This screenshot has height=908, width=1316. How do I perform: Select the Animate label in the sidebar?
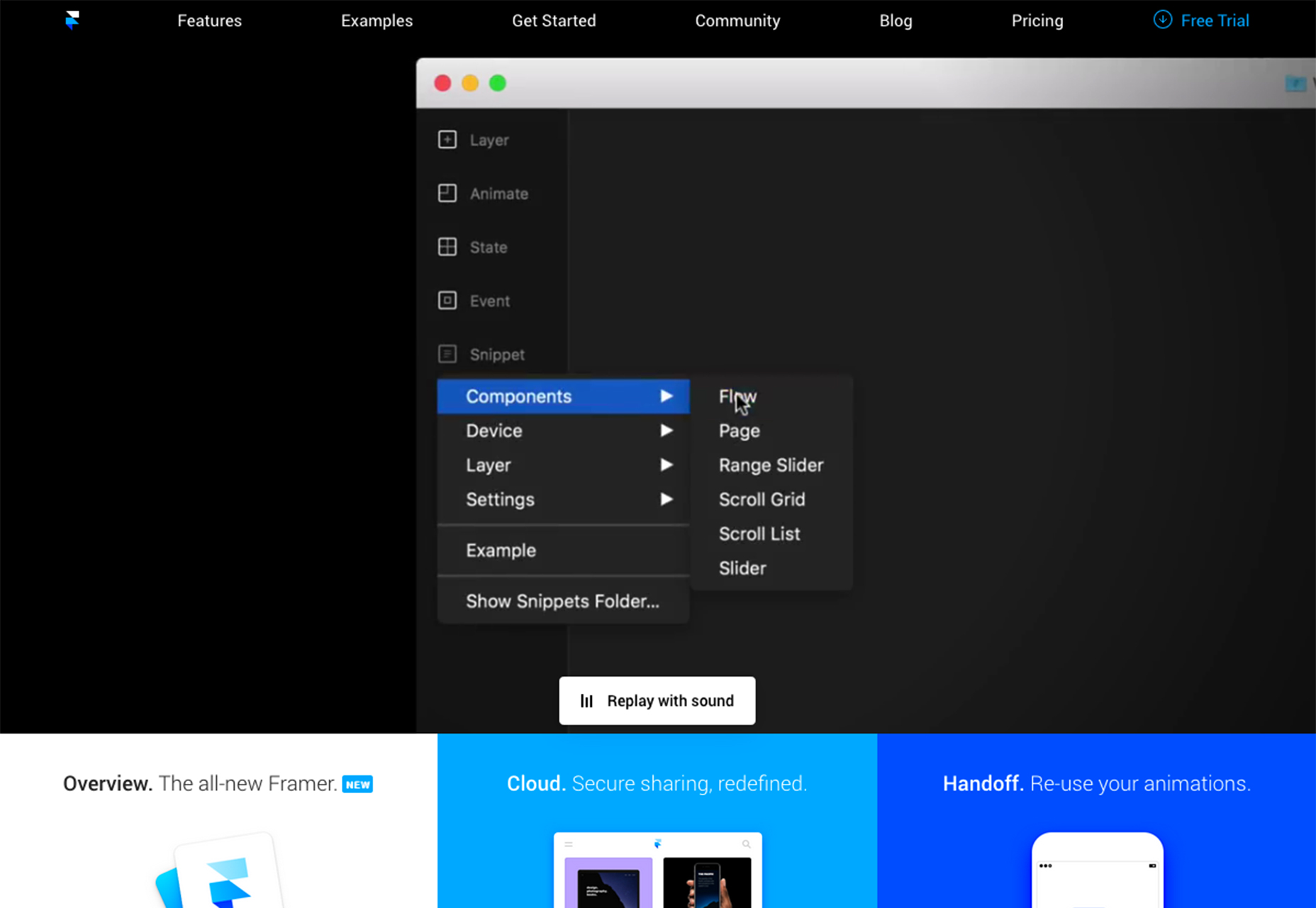coord(499,194)
